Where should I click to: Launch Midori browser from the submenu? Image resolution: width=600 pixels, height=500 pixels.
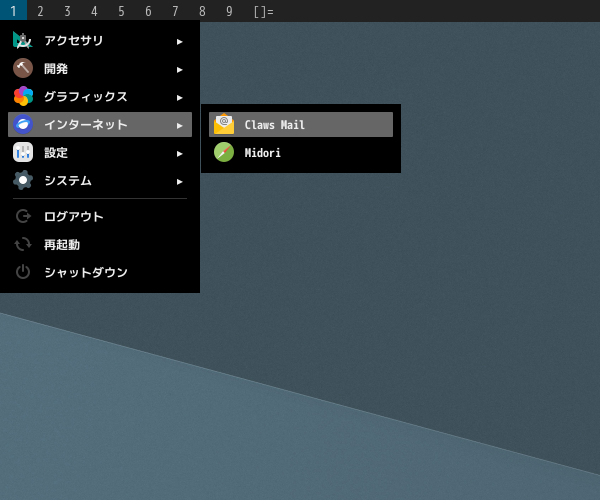[301, 152]
